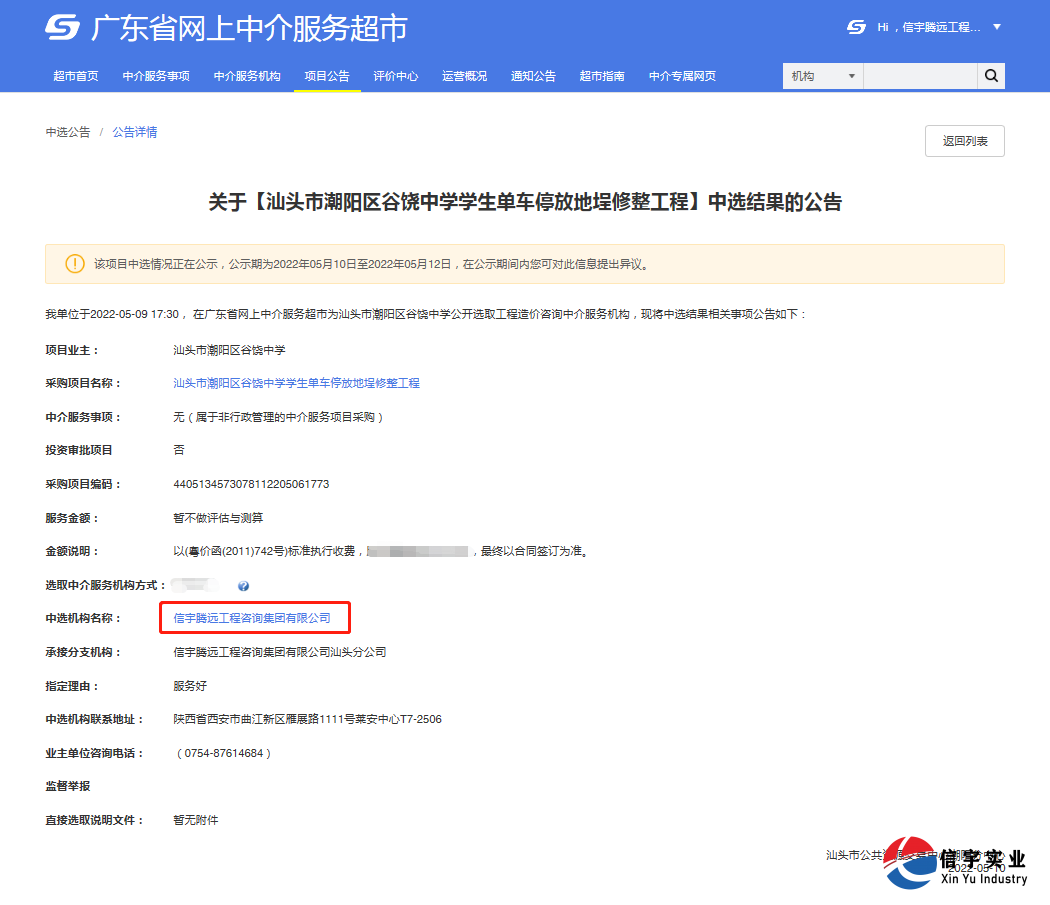Viewport: 1050px width, 905px height.
Task: Click the user avatar logo near 'Hi，信宇腾远工程'
Action: point(855,27)
